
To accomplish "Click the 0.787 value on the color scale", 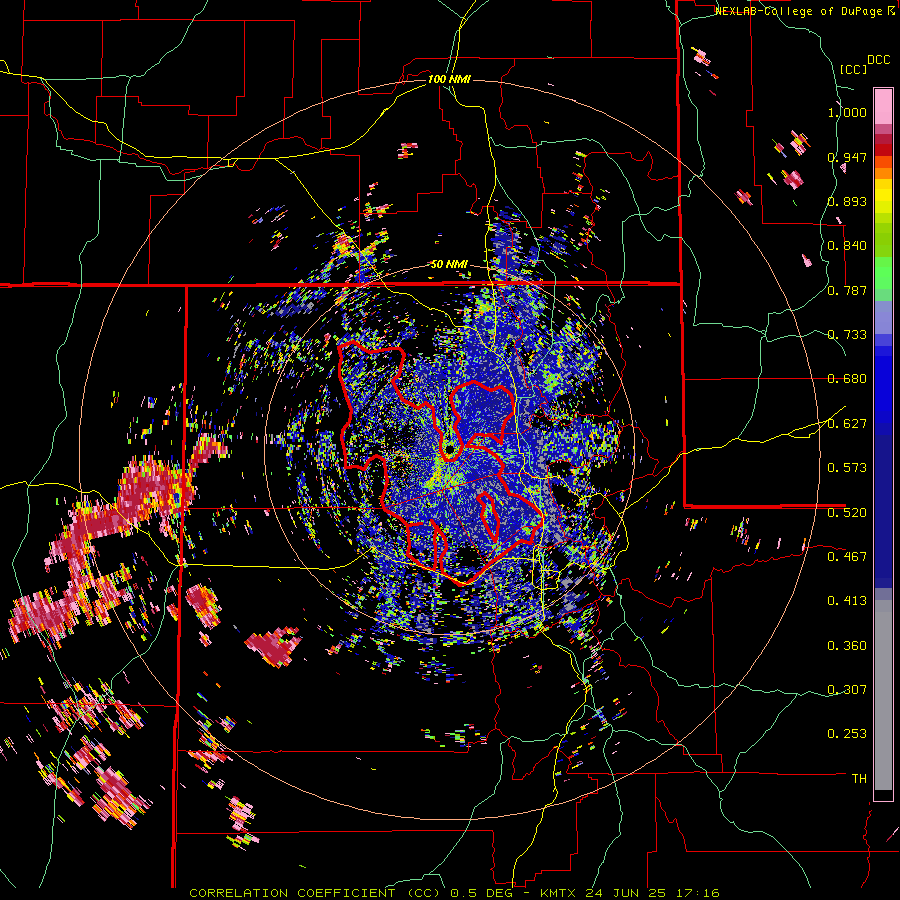I will (847, 290).
